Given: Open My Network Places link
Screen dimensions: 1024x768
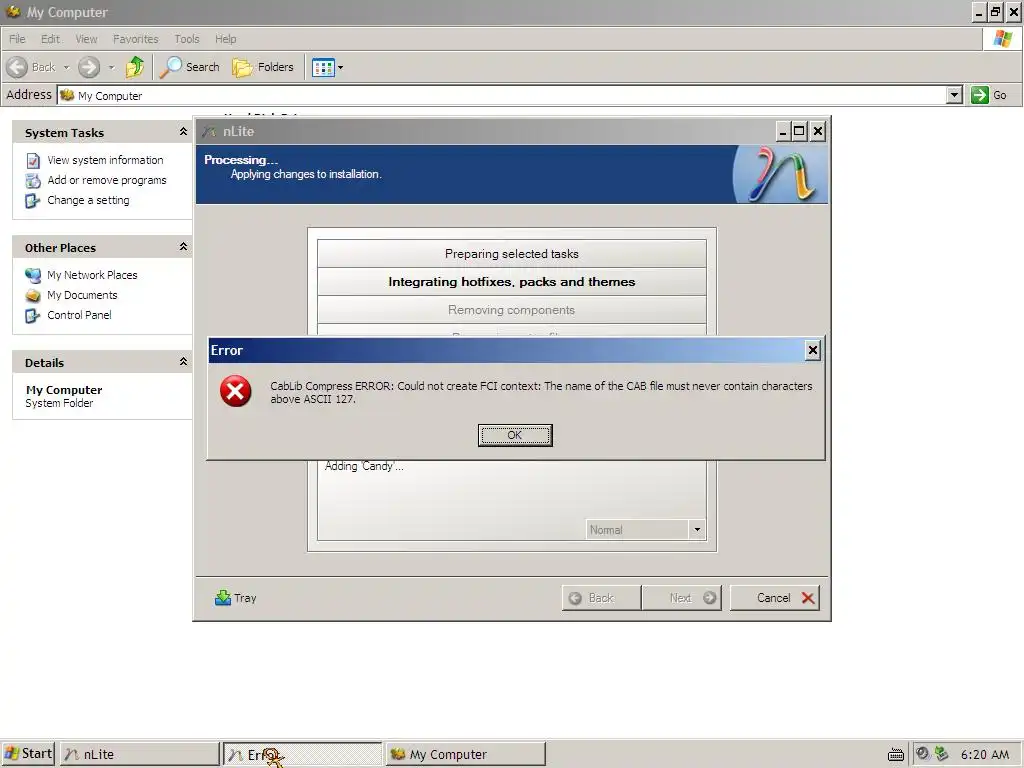Looking at the screenshot, I should pyautogui.click(x=92, y=275).
